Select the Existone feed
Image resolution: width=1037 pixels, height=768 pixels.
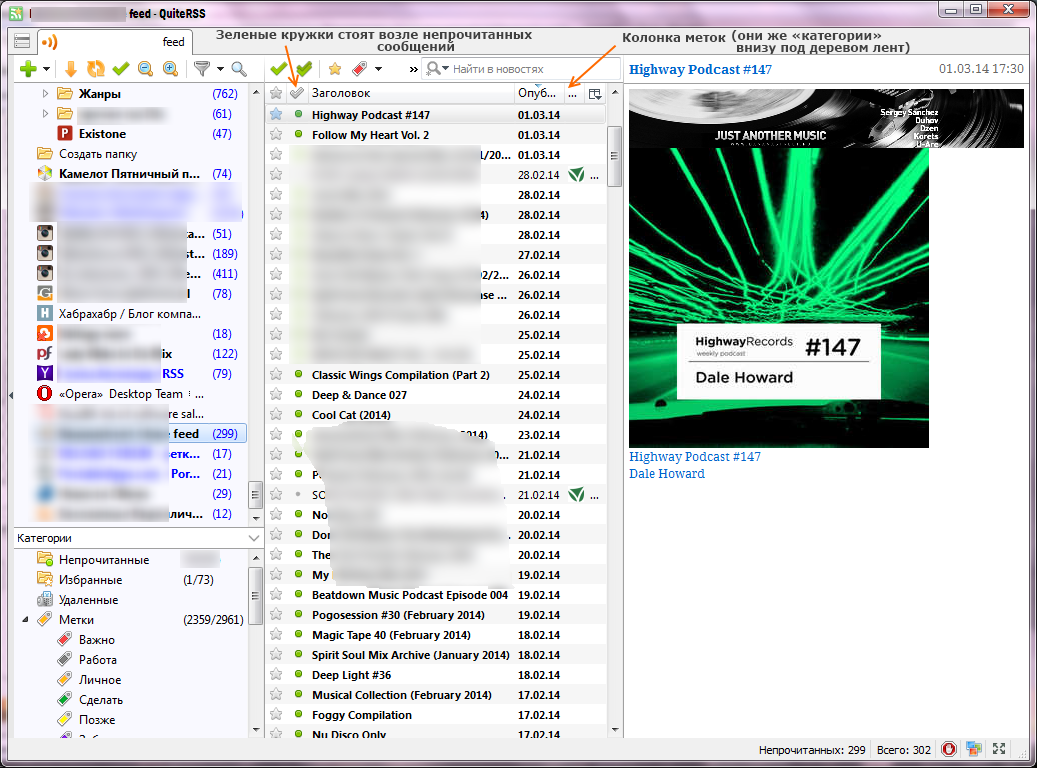coord(102,134)
